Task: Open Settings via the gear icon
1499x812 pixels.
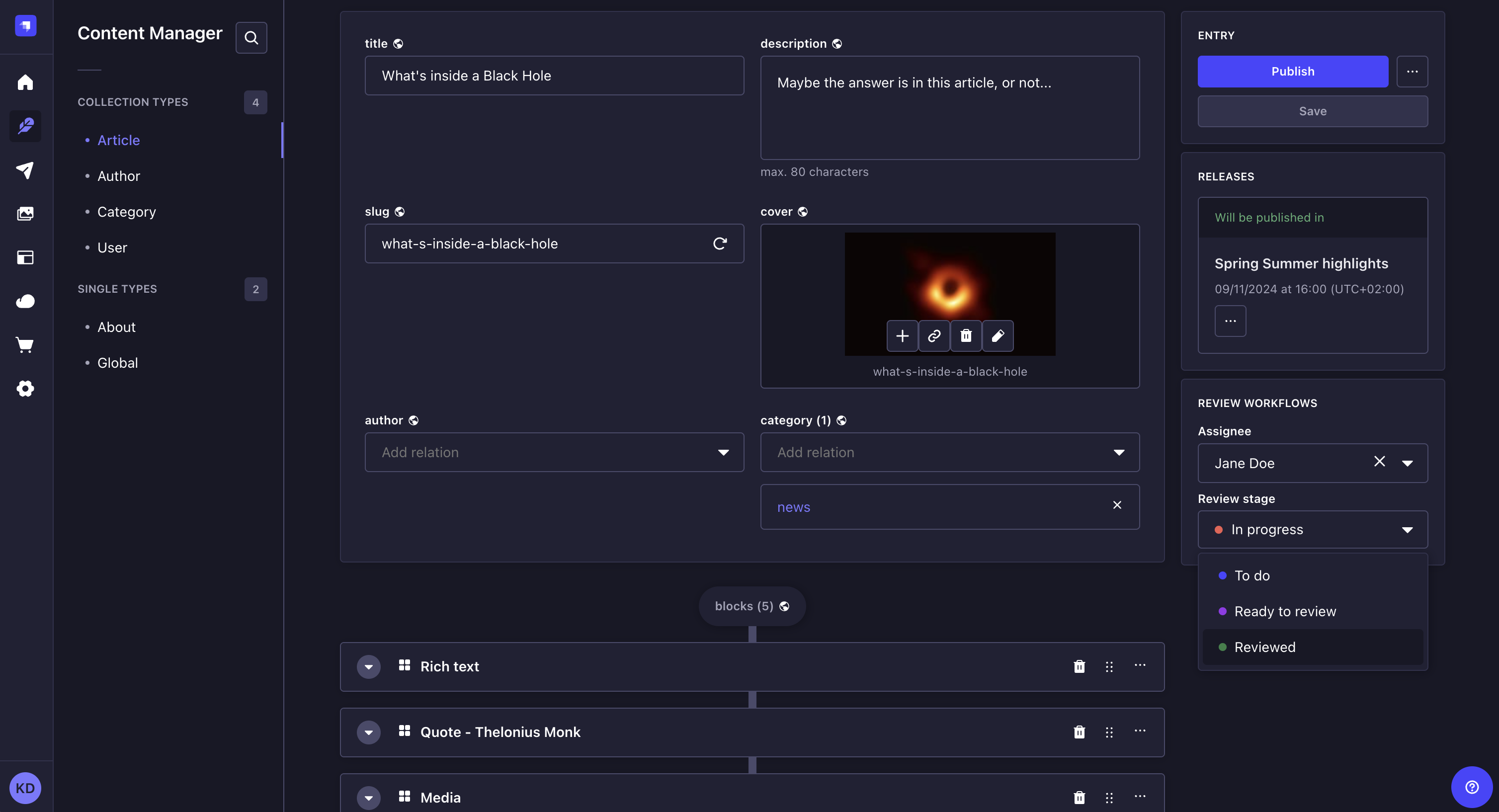Action: click(x=25, y=389)
